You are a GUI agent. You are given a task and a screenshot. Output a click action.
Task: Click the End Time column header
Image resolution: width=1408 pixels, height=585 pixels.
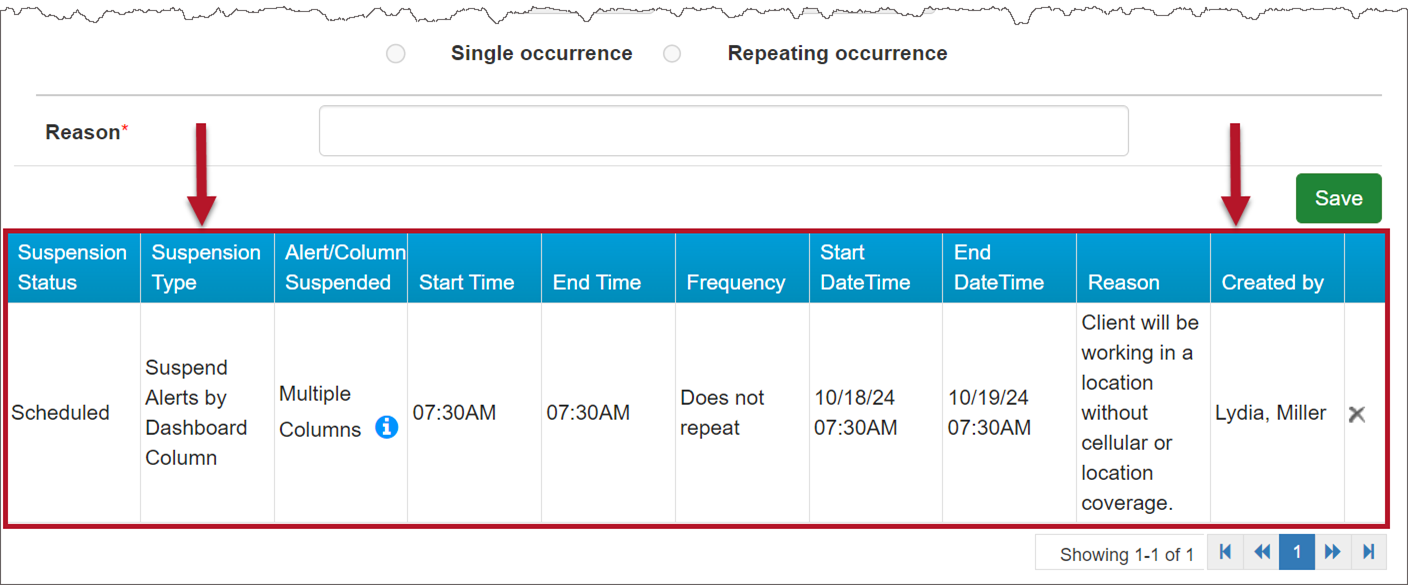597,283
